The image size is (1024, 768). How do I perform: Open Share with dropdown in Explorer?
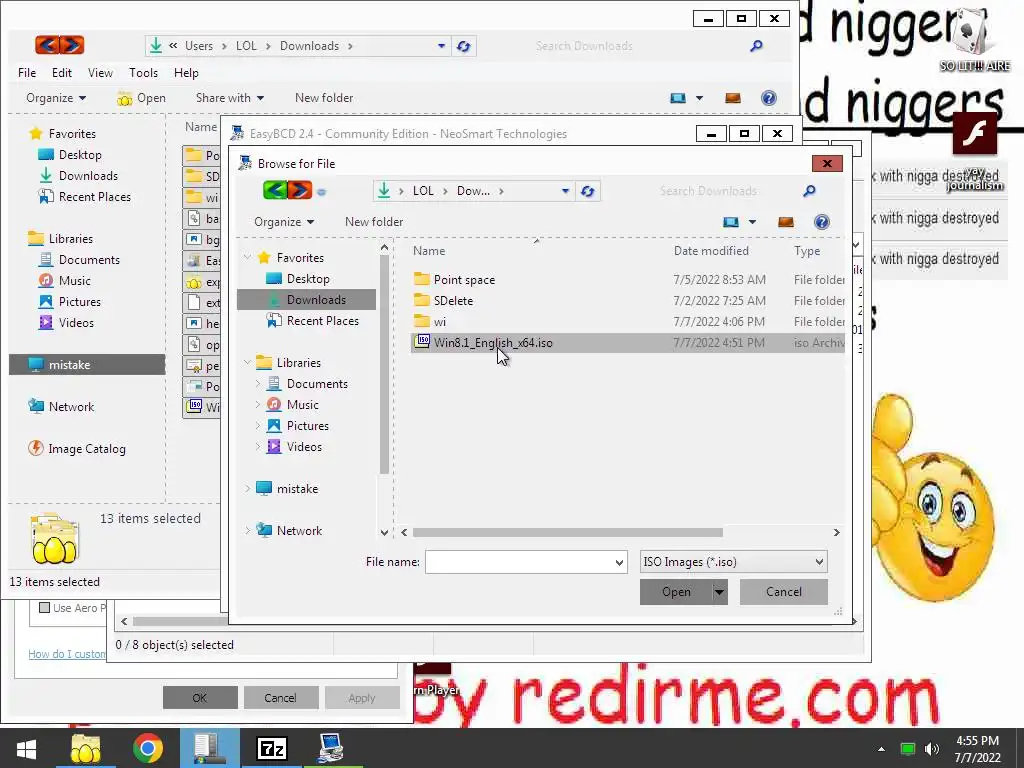230,98
